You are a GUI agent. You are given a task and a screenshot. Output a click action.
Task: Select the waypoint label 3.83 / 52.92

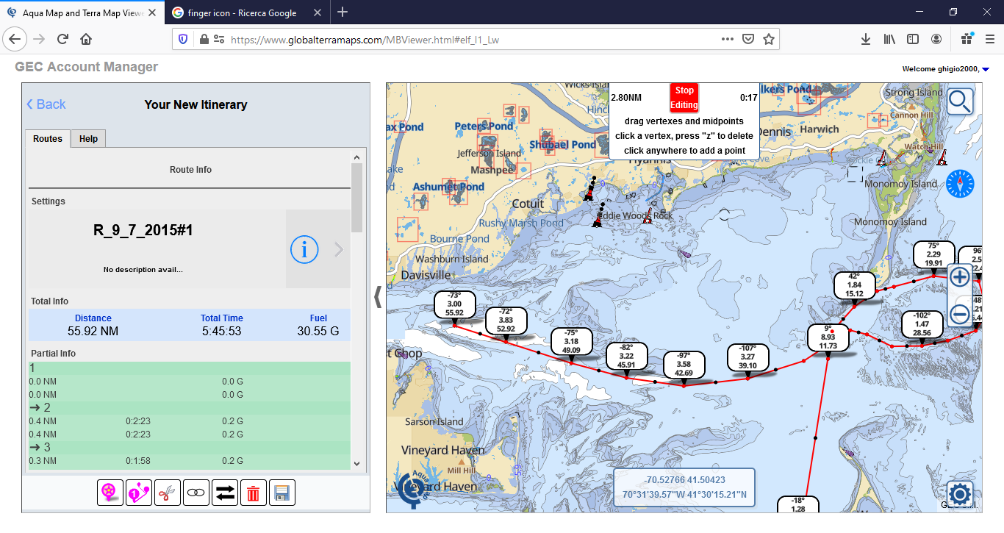point(506,320)
